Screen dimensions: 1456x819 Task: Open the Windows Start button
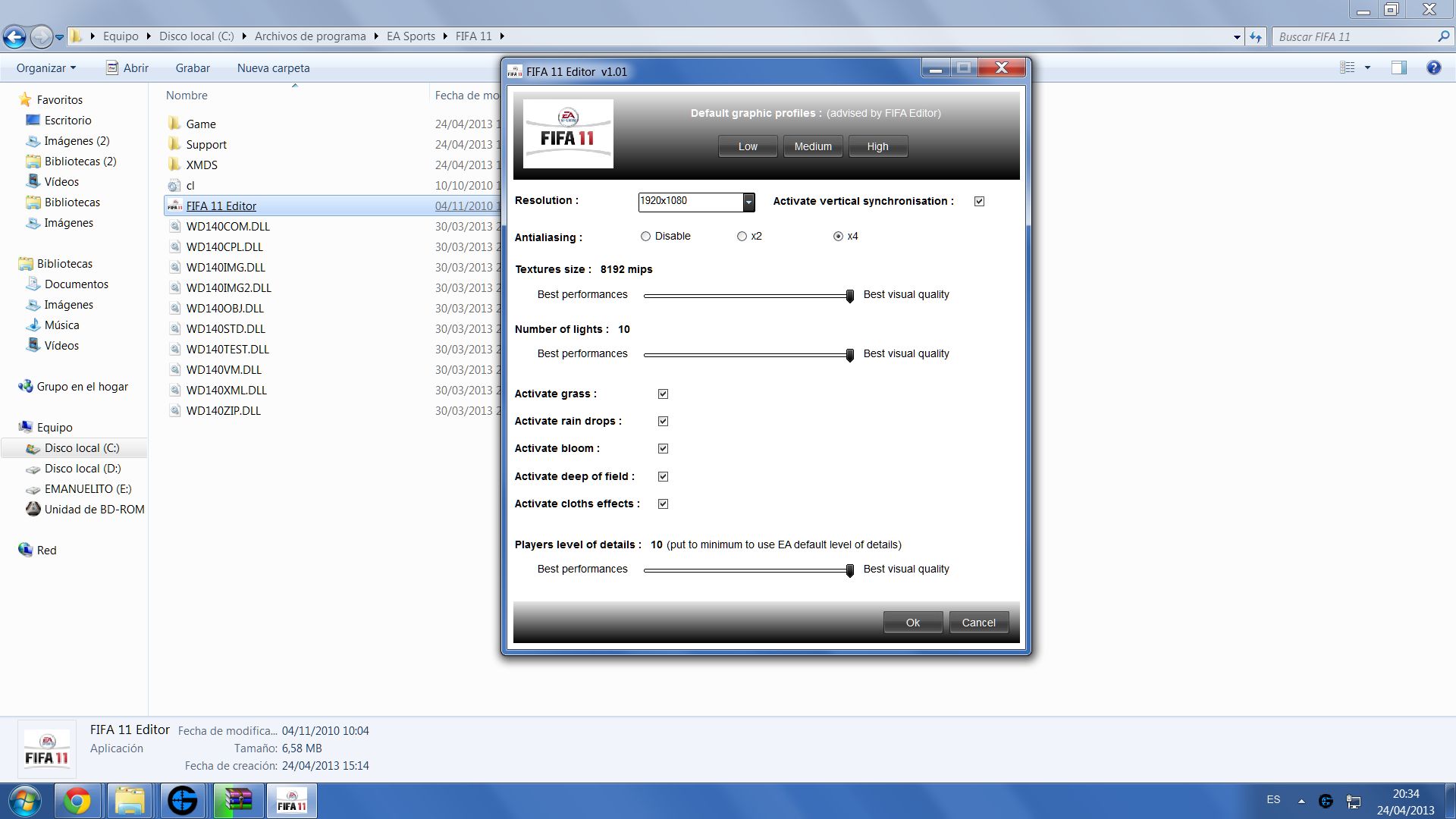click(24, 801)
